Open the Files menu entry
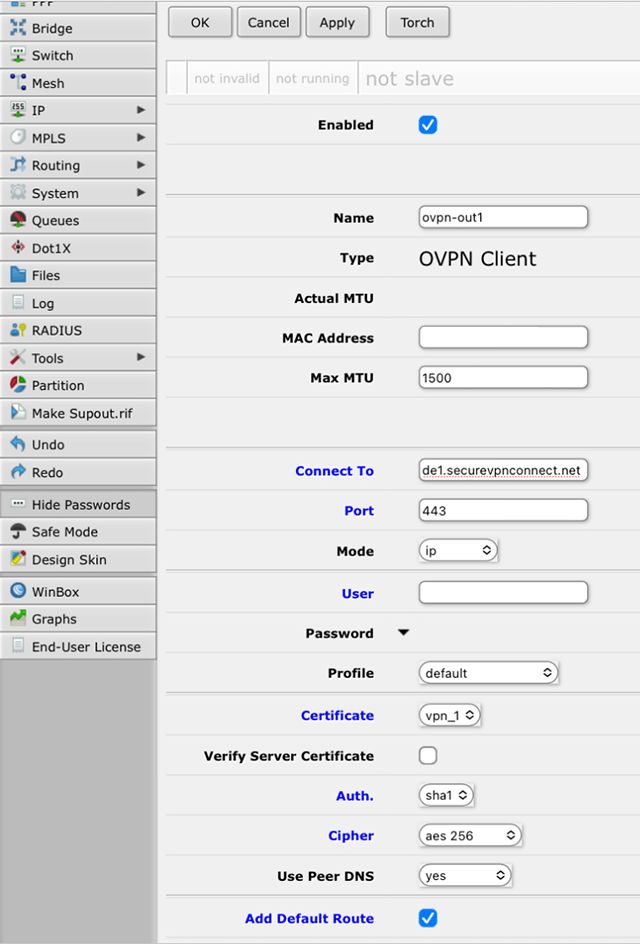Viewport: 640px width, 944px height. pyautogui.click(x=78, y=275)
